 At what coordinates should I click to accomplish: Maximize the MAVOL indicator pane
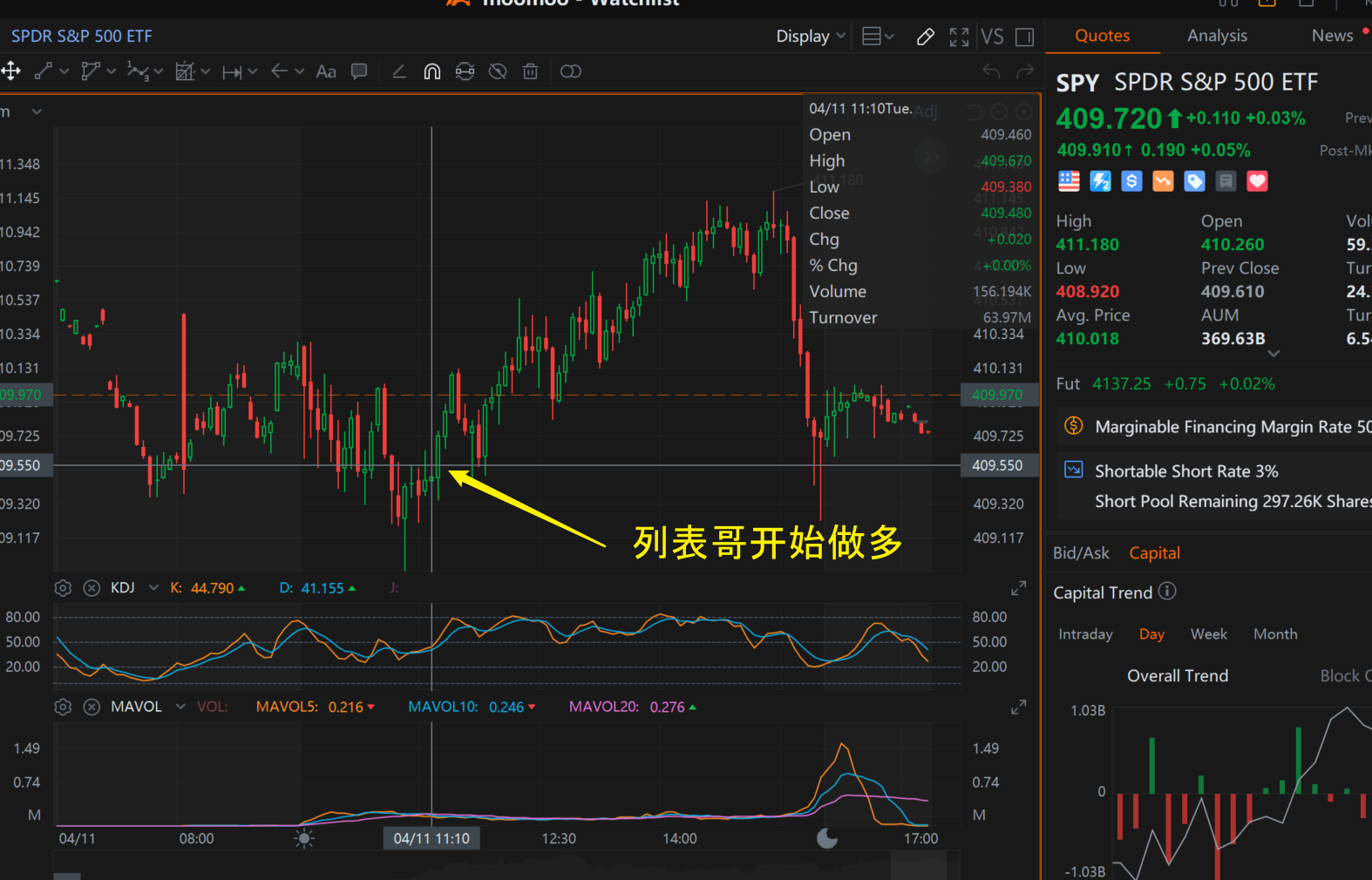[1018, 707]
